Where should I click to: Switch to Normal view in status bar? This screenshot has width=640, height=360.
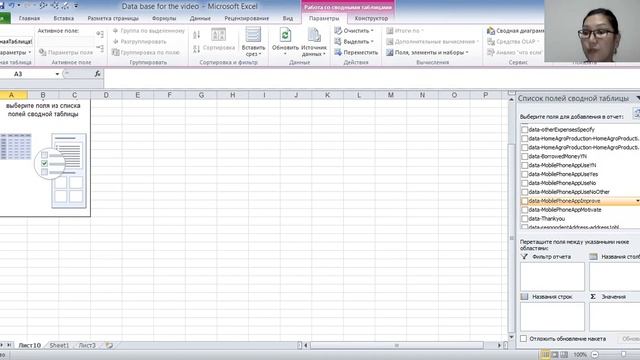545,355
